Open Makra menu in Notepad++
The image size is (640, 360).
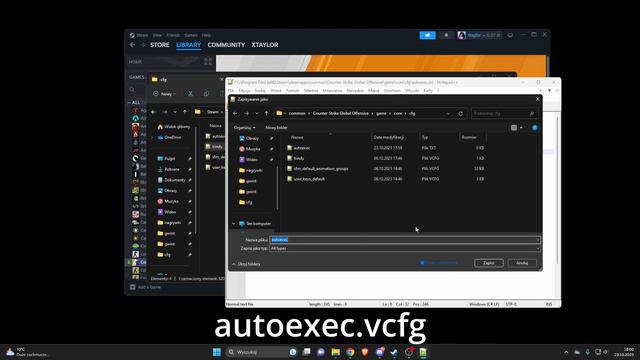373,91
